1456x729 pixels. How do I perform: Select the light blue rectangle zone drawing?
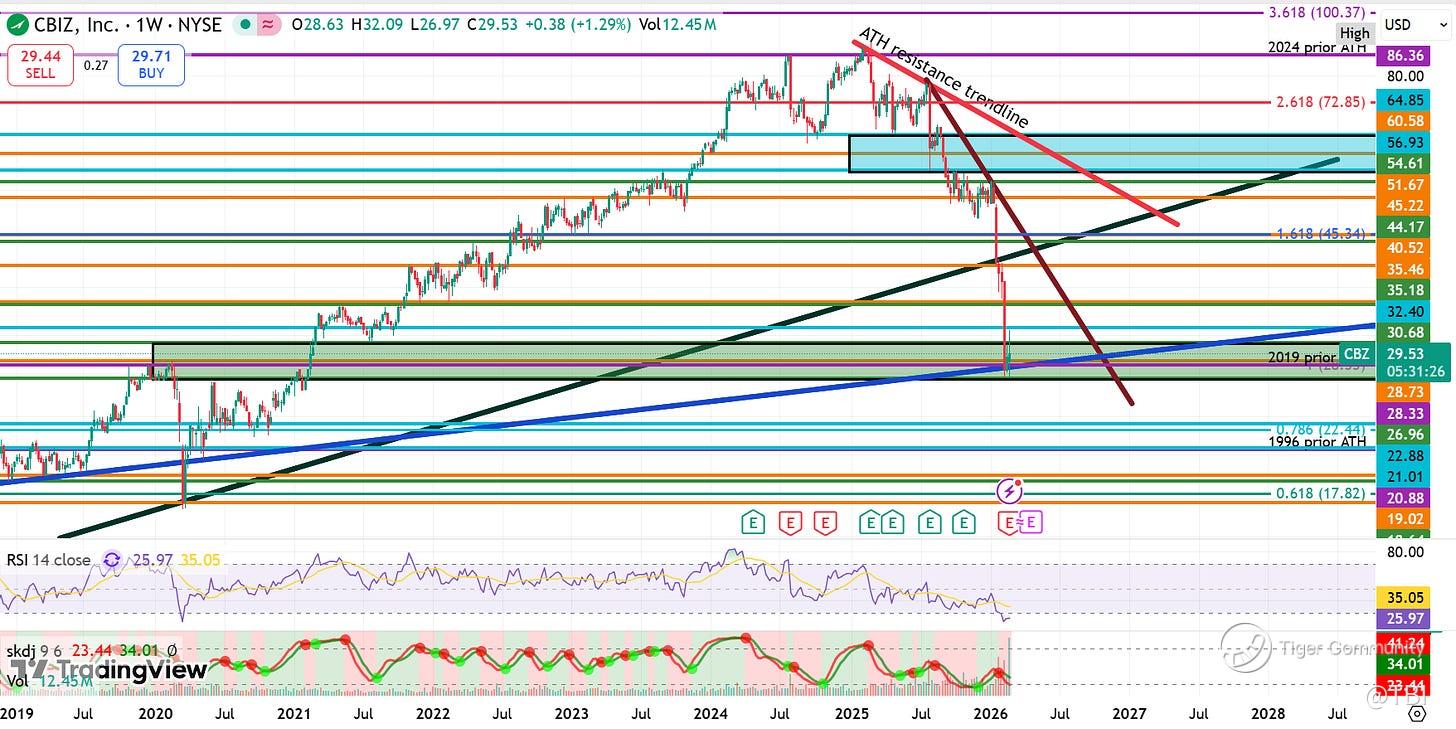1111,153
